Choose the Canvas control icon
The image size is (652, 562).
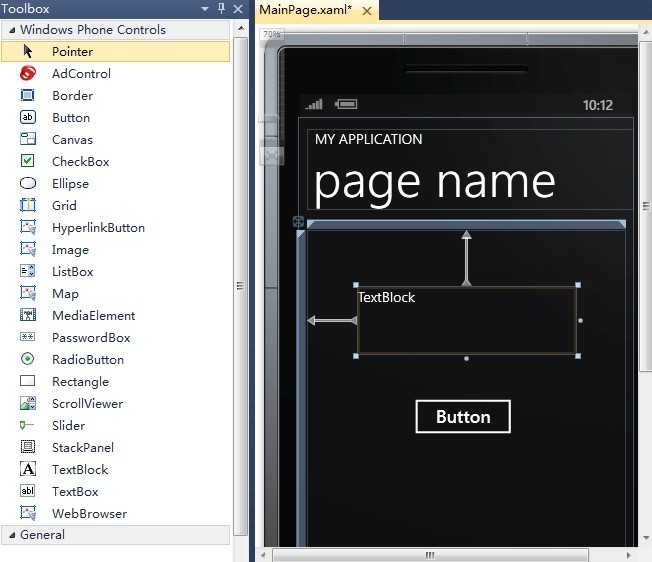(27, 139)
